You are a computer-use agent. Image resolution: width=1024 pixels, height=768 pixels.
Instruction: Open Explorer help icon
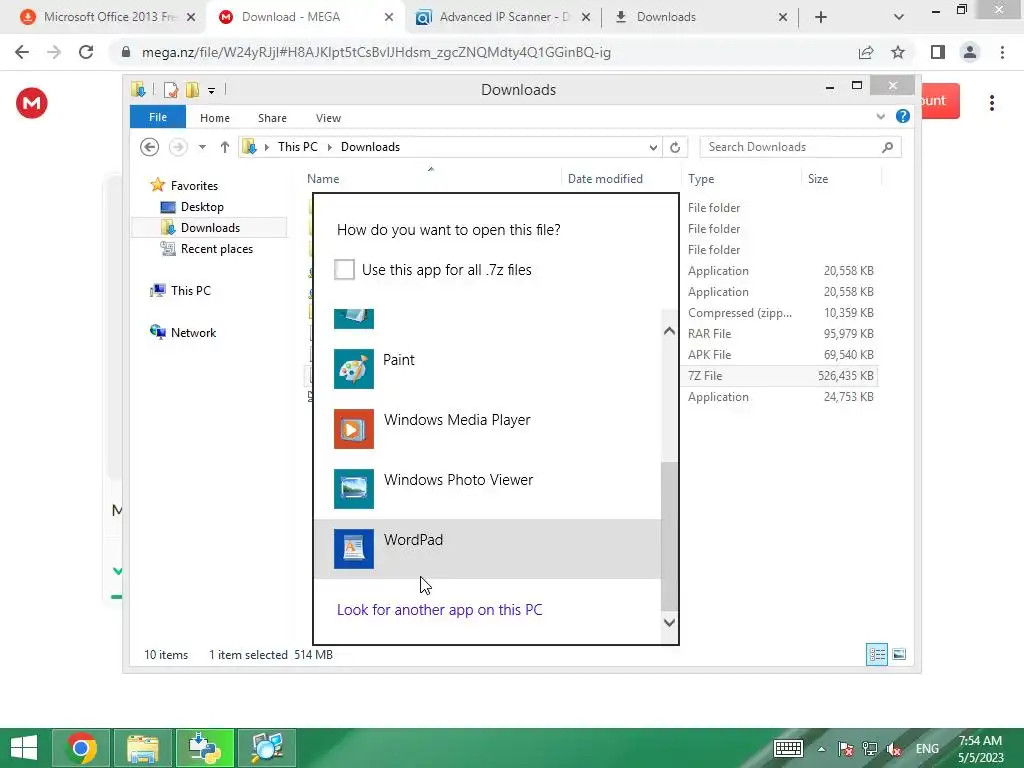903,116
